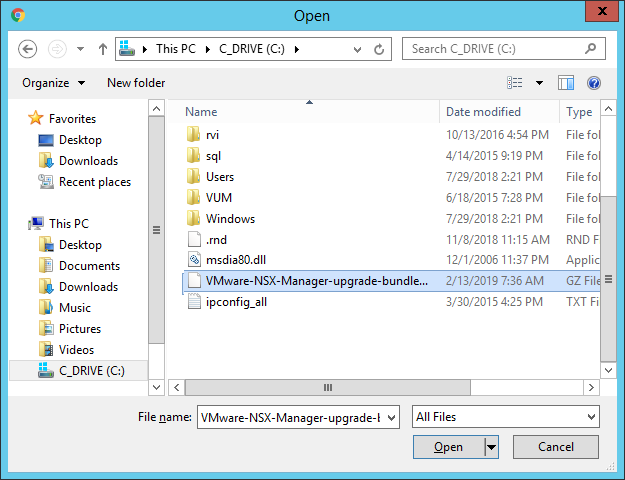
Task: Open the Pictures folder
Action: click(x=70, y=329)
